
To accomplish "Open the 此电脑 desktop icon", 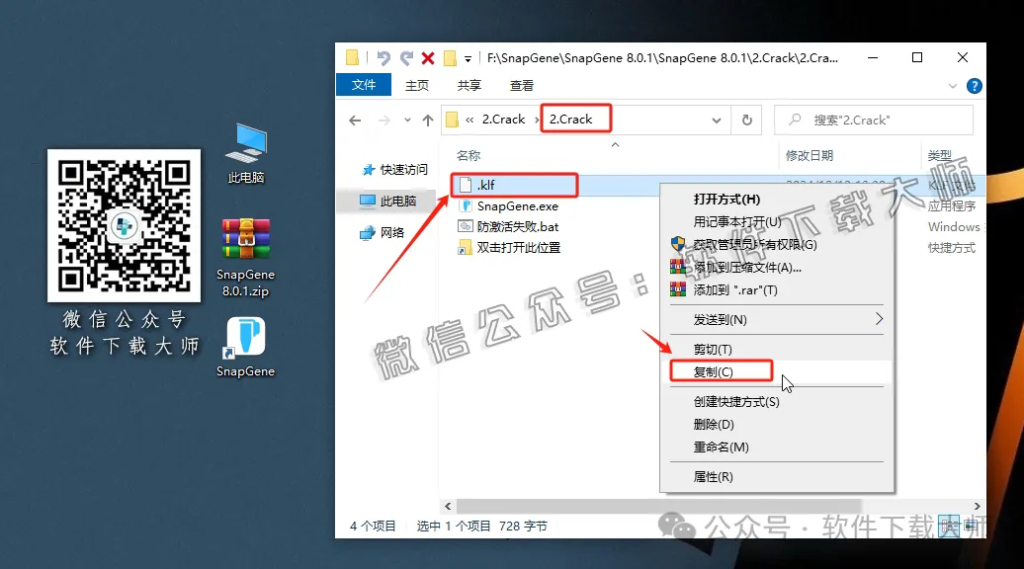I will click(246, 152).
